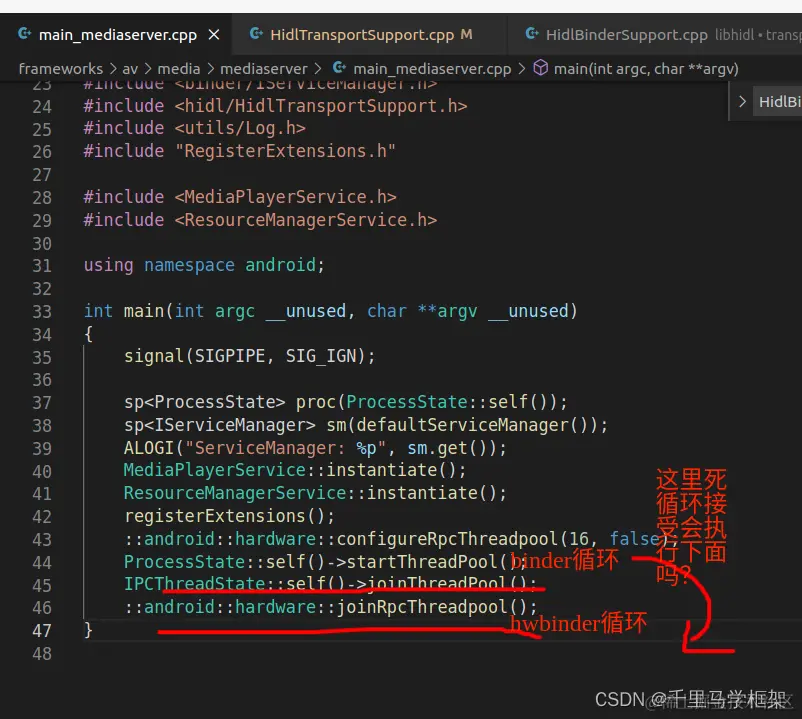Select main(int argc, char **argv) breadcrumb symbol
Image resolution: width=802 pixels, height=719 pixels.
click(x=646, y=69)
